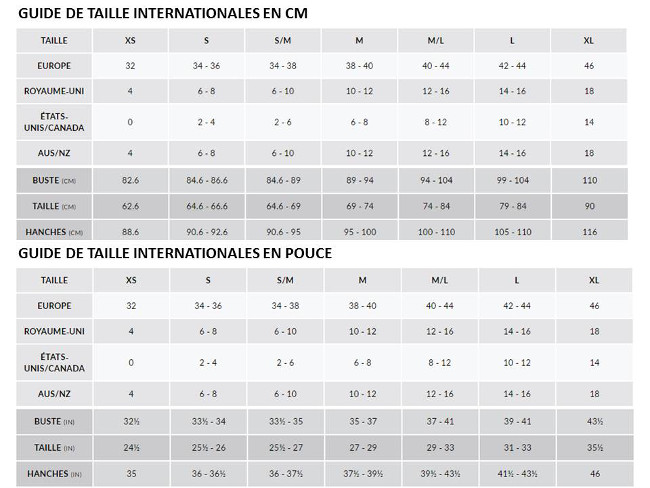The image size is (650, 488).
Task: Click the 69 - 74 waist cell
Action: point(359,206)
